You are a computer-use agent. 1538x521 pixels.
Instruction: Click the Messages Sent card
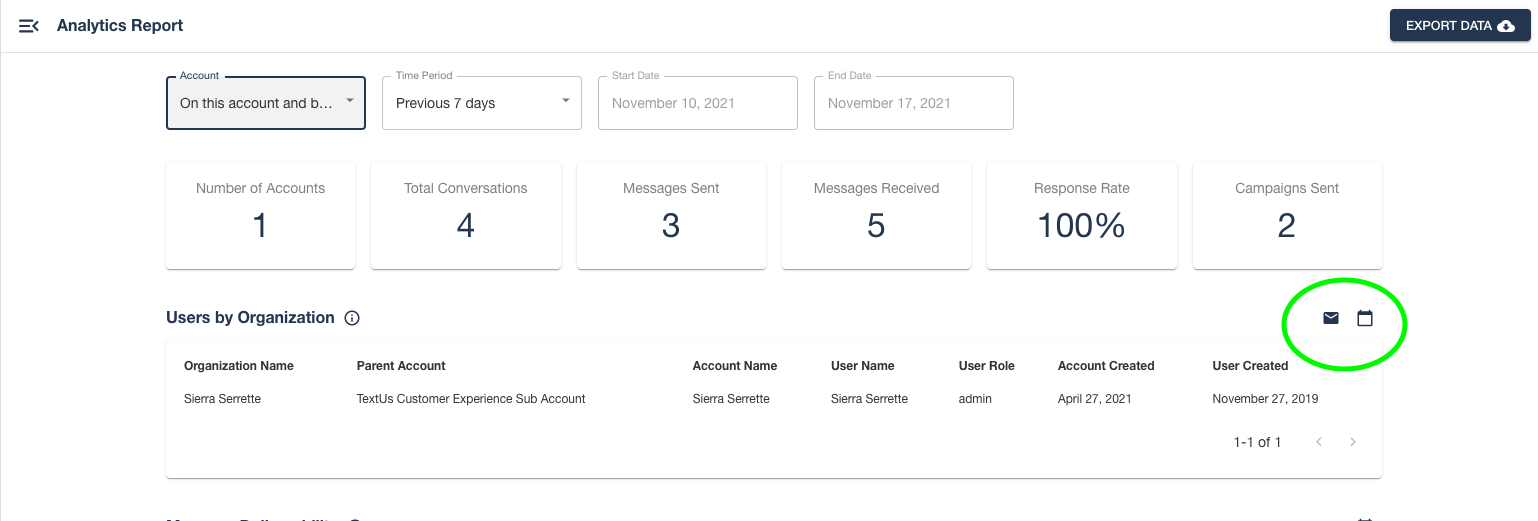click(671, 216)
